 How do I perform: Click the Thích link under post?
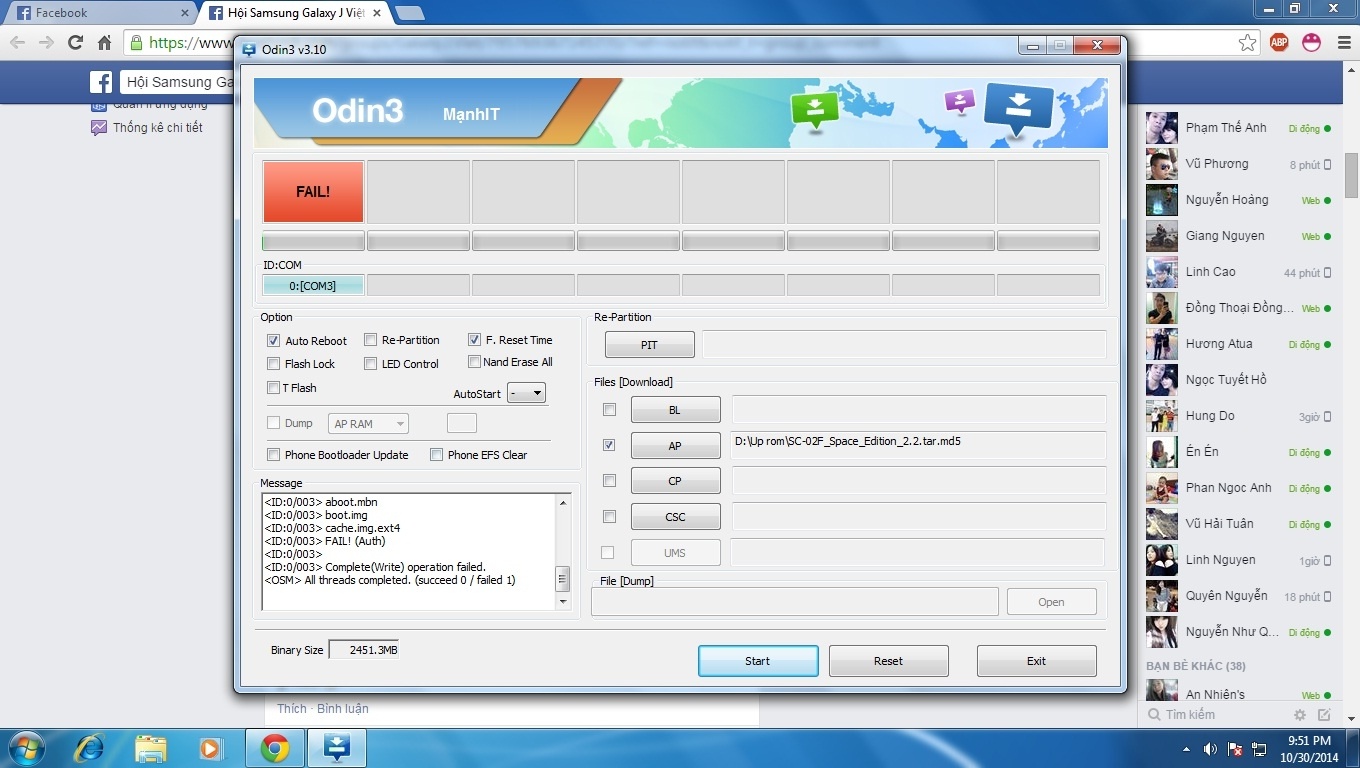tap(292, 708)
